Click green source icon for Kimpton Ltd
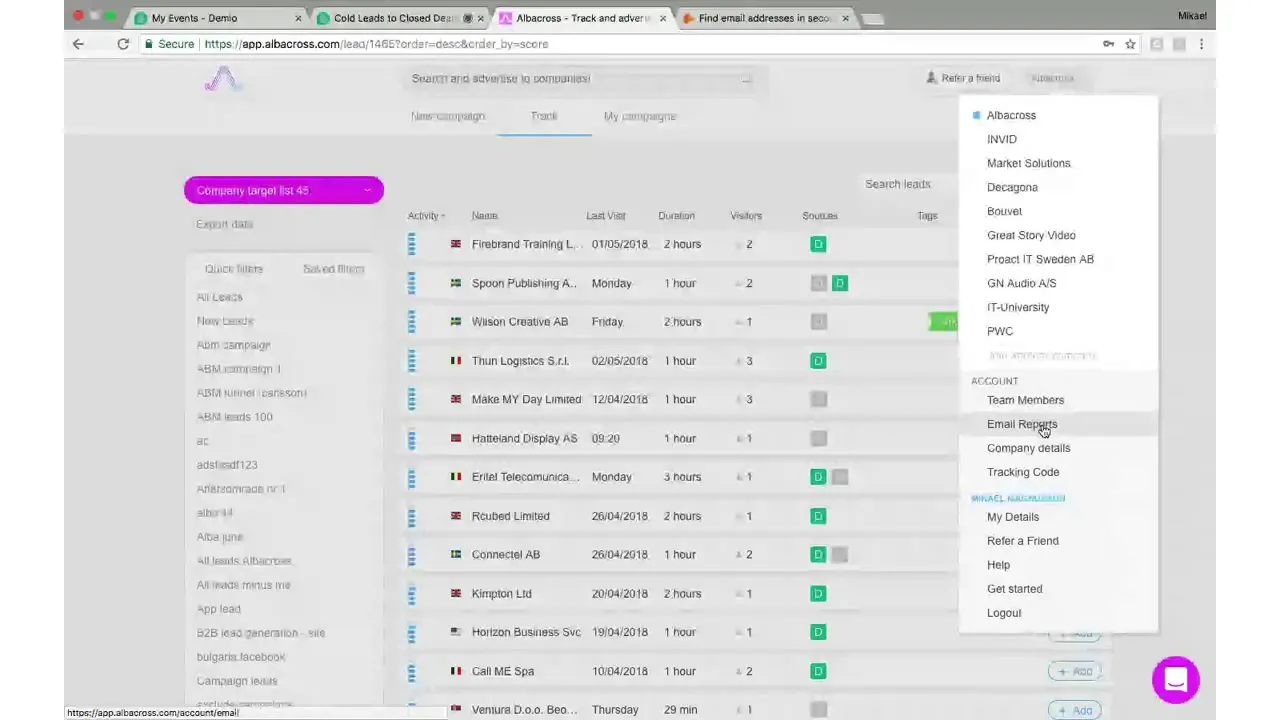Image resolution: width=1280 pixels, height=720 pixels. click(818, 594)
